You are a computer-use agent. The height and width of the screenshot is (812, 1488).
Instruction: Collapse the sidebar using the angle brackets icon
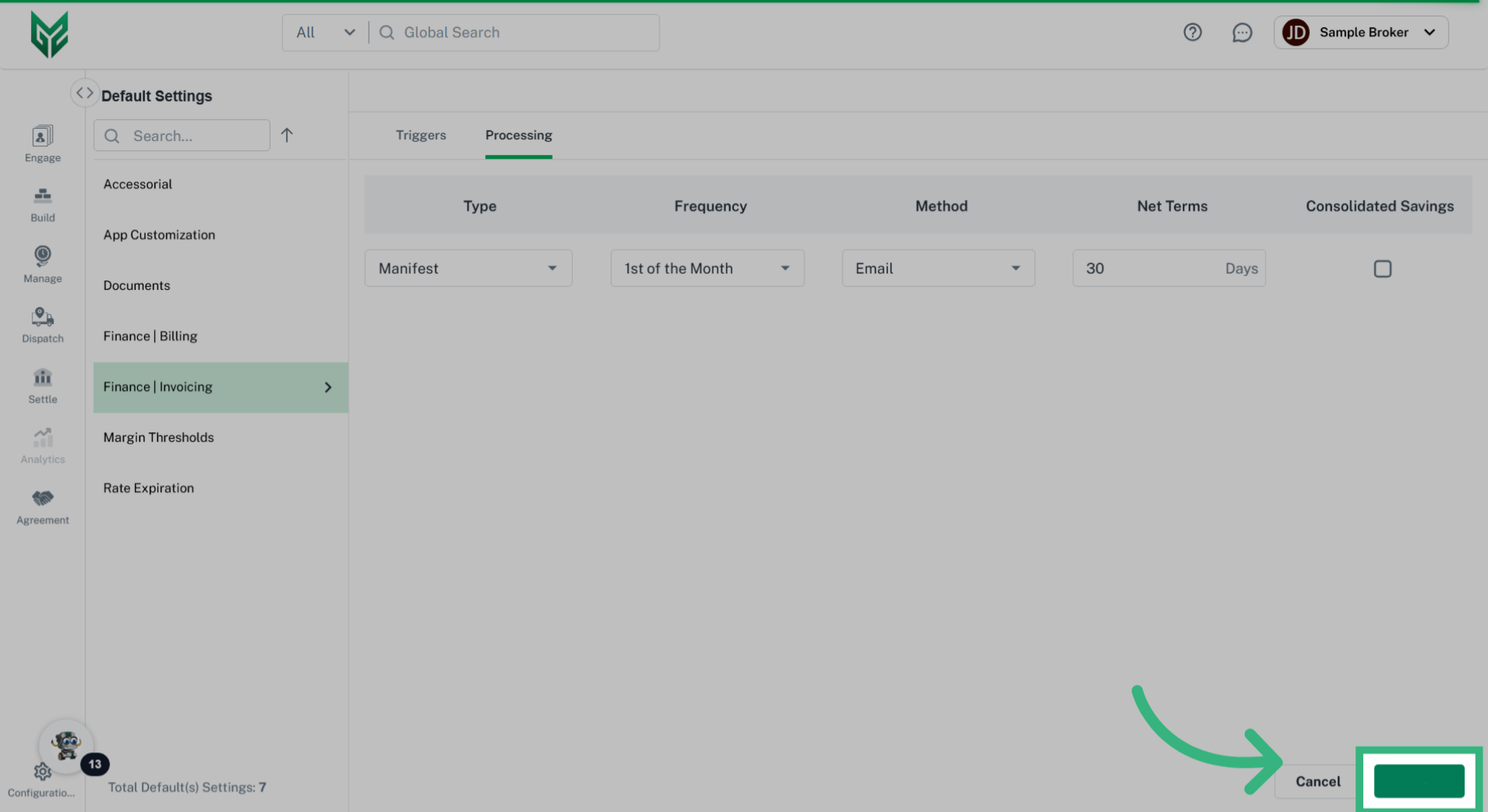(84, 93)
